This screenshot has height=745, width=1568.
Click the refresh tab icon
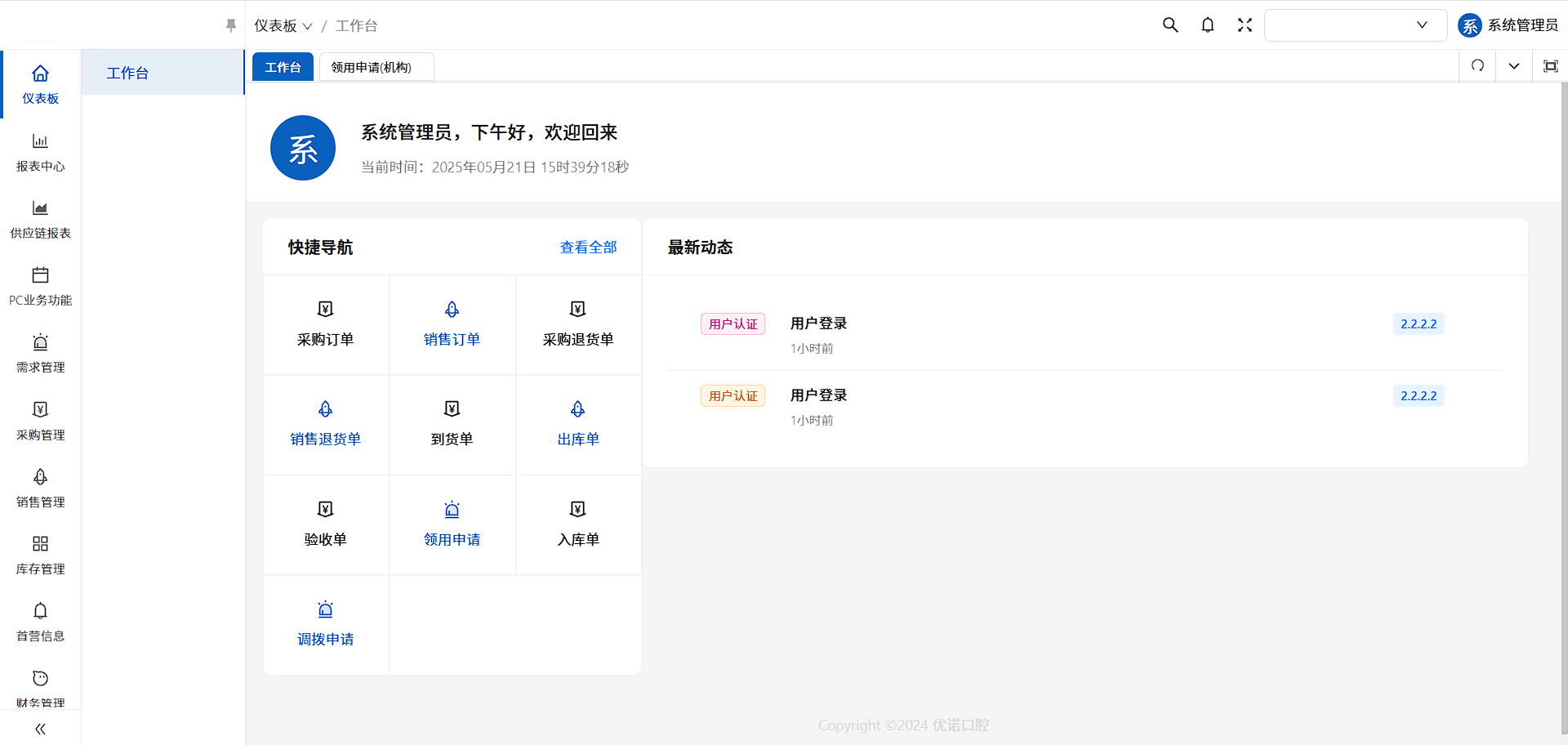[1477, 66]
